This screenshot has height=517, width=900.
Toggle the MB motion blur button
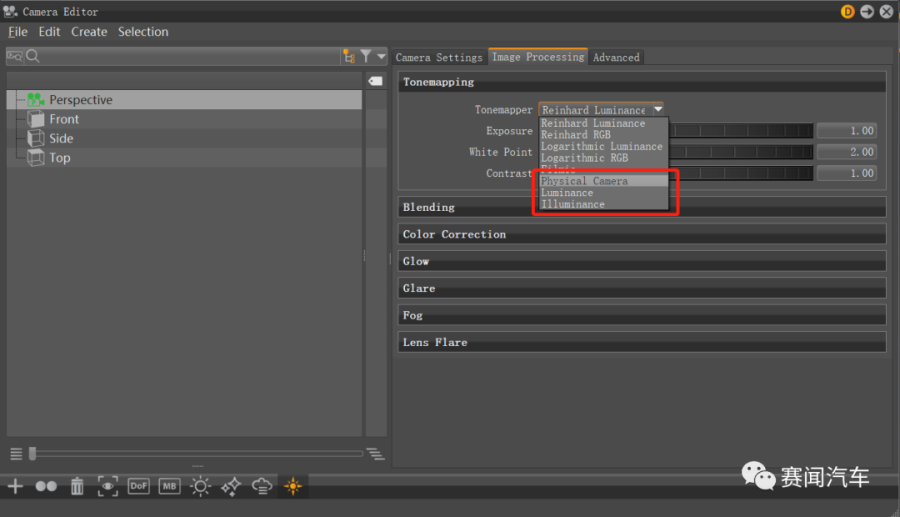click(x=170, y=486)
